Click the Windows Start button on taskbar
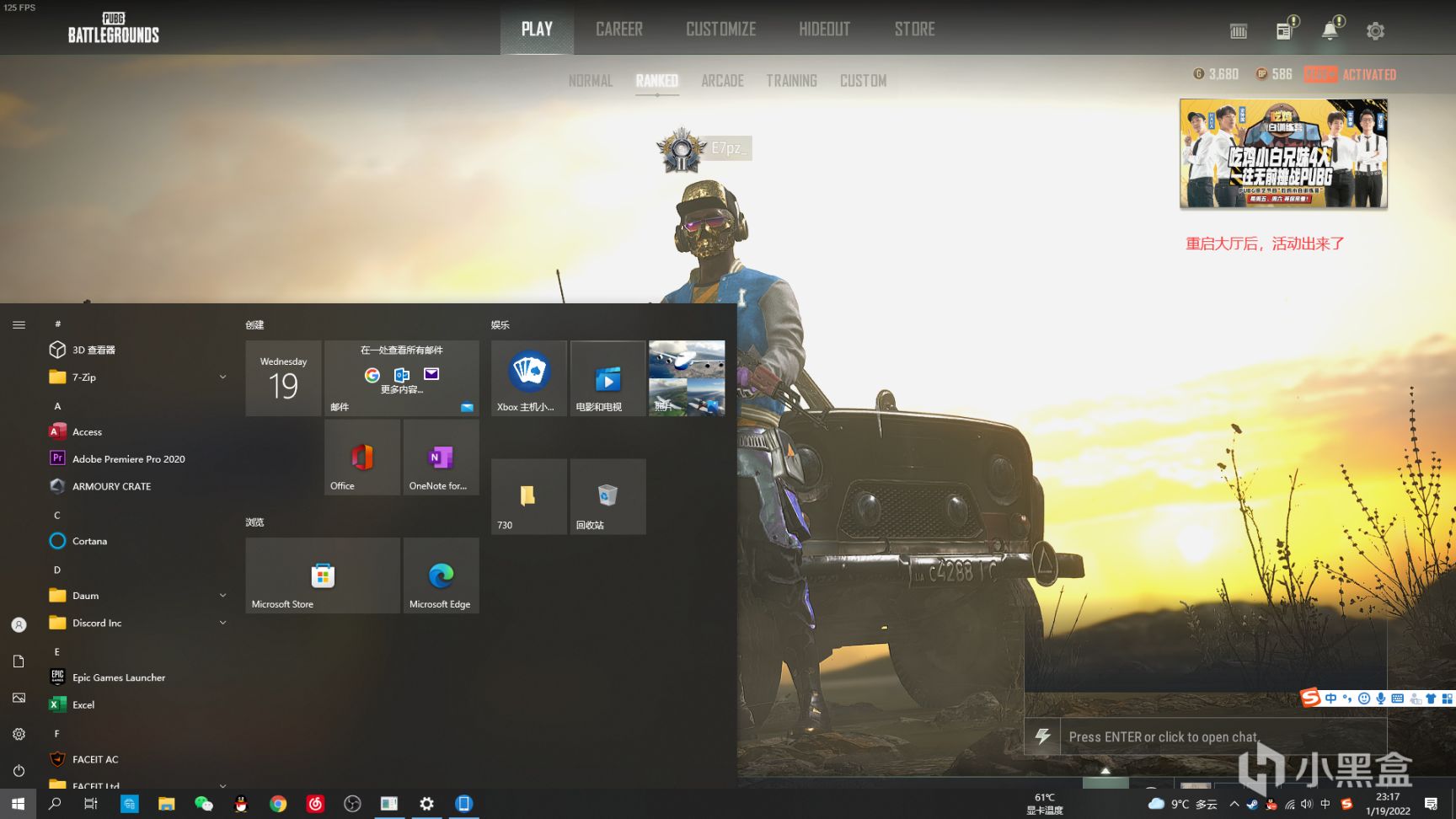1456x819 pixels. click(x=18, y=804)
